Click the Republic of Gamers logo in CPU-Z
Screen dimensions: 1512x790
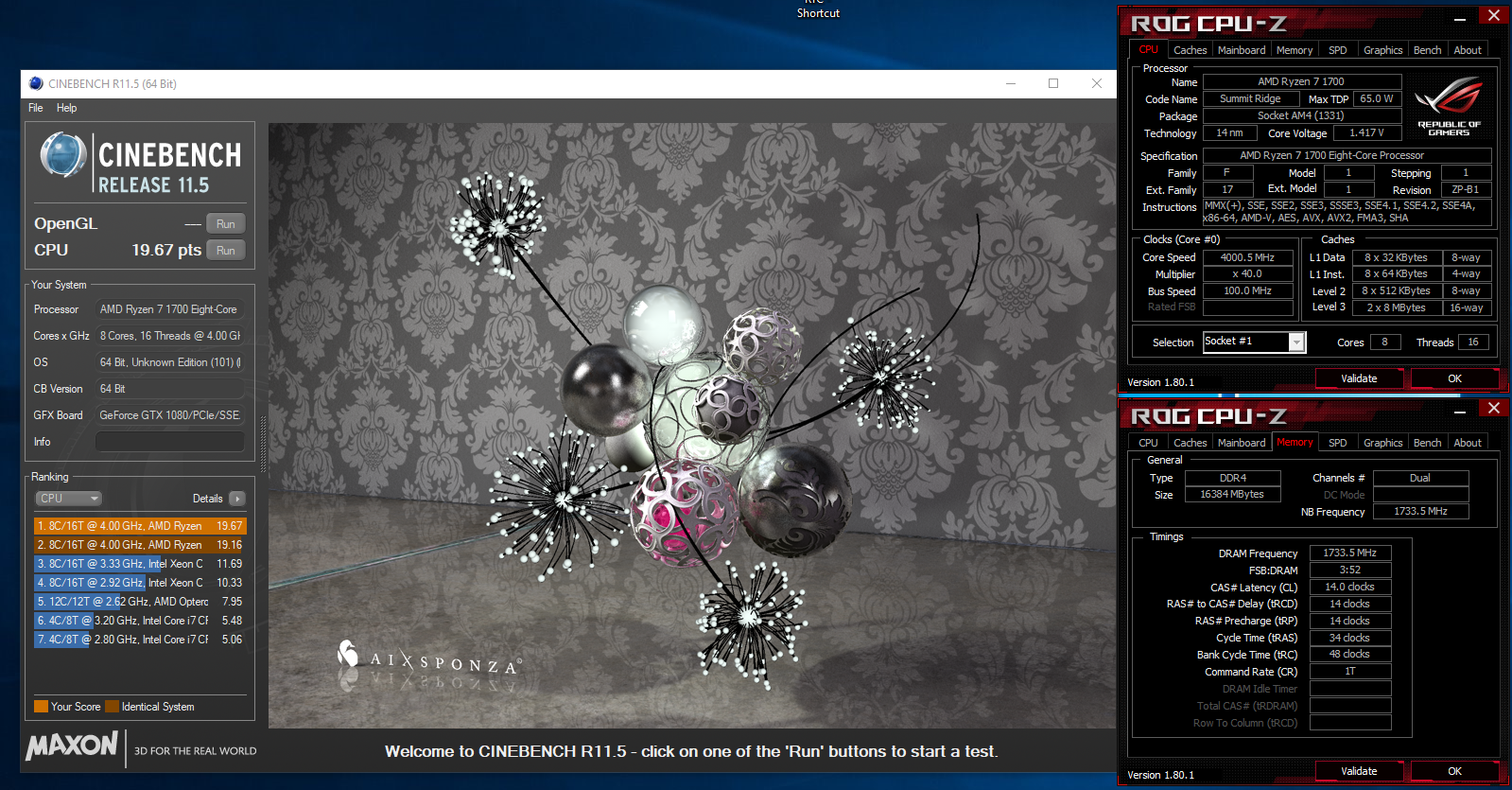tap(1449, 108)
